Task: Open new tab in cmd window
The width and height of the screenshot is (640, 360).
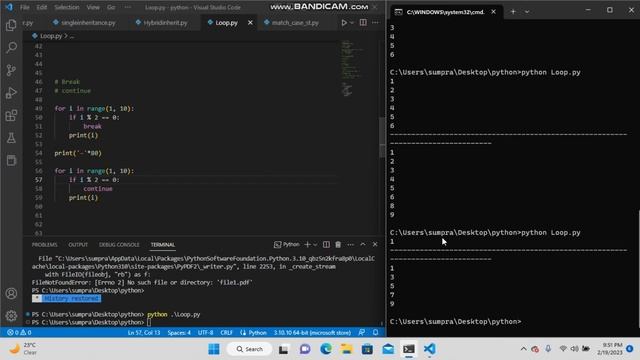Action: (x=513, y=12)
